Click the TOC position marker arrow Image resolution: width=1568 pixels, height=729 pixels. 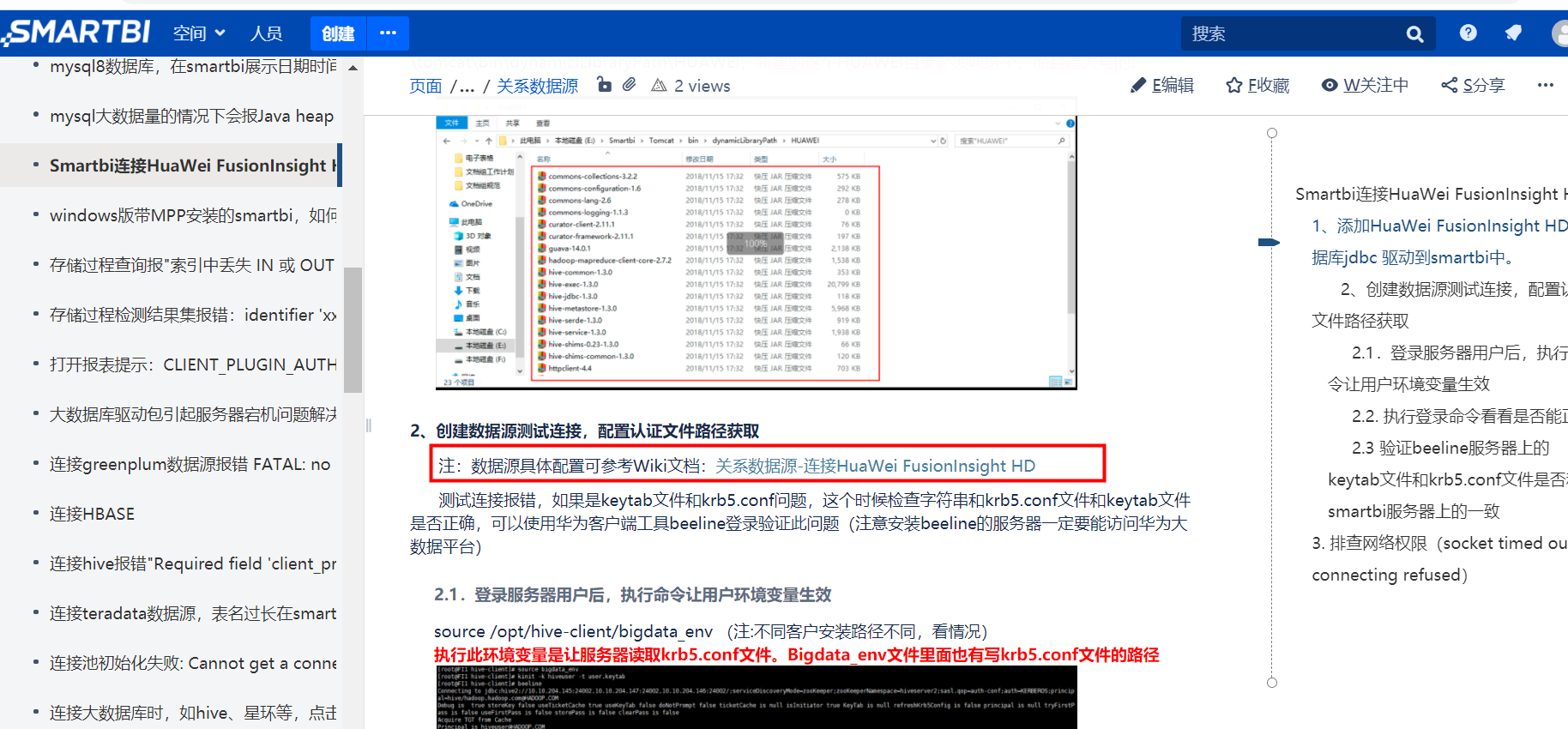(1269, 243)
